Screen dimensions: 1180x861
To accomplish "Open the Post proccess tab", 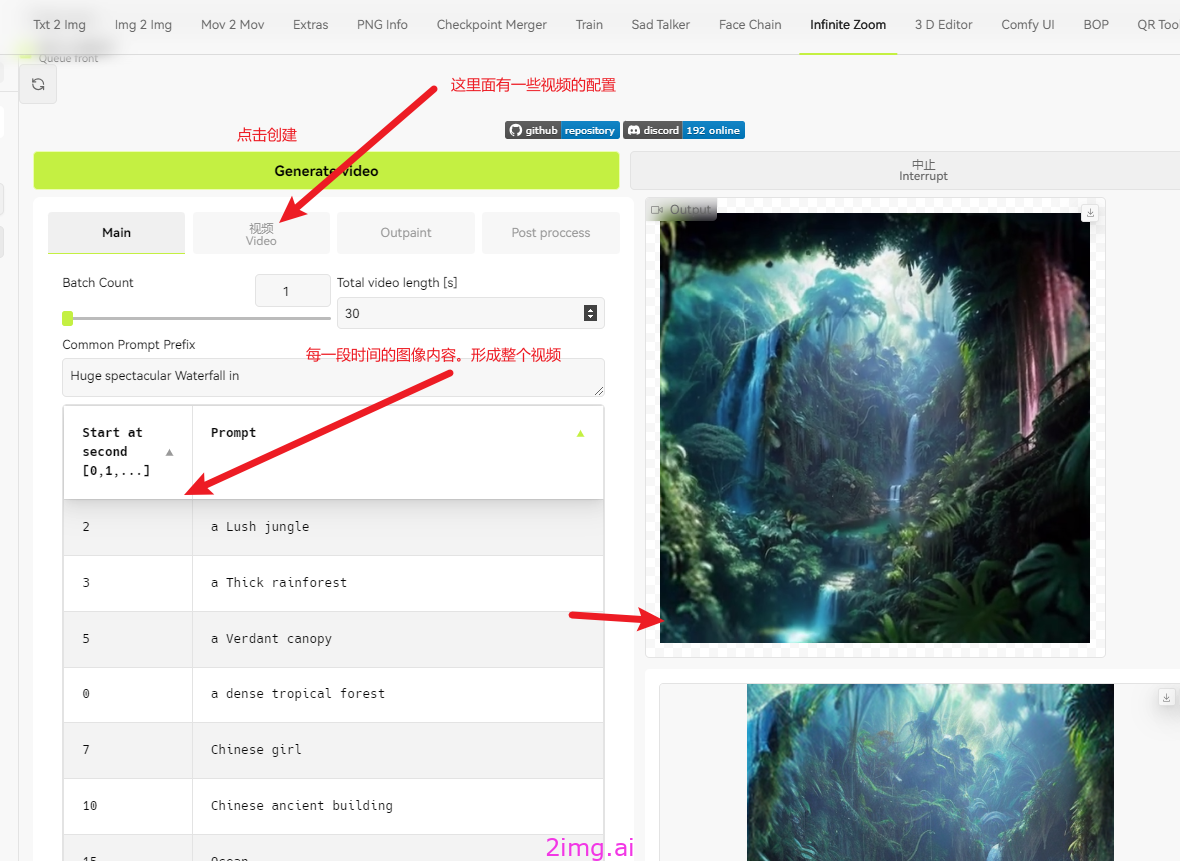I will (x=551, y=233).
